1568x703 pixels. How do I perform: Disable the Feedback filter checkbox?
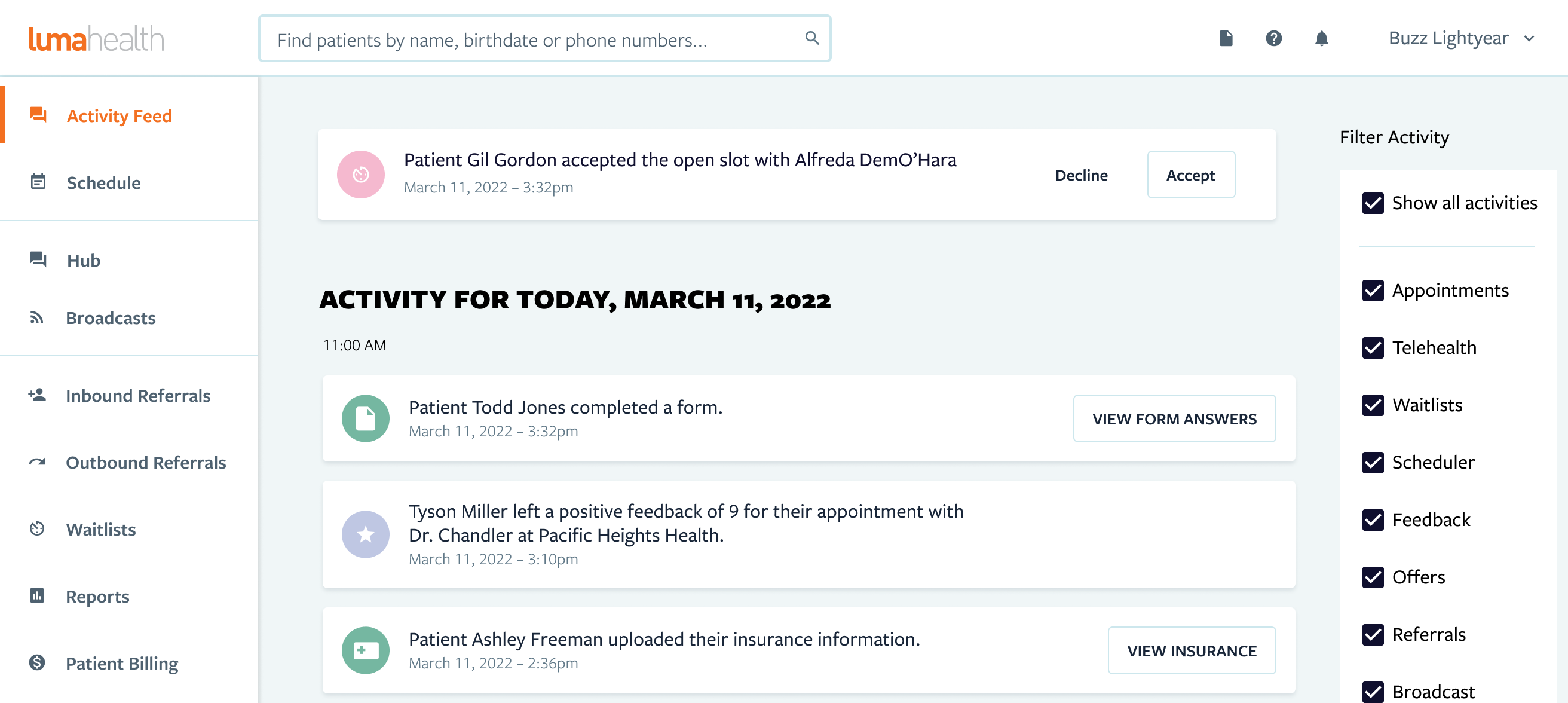click(x=1373, y=519)
